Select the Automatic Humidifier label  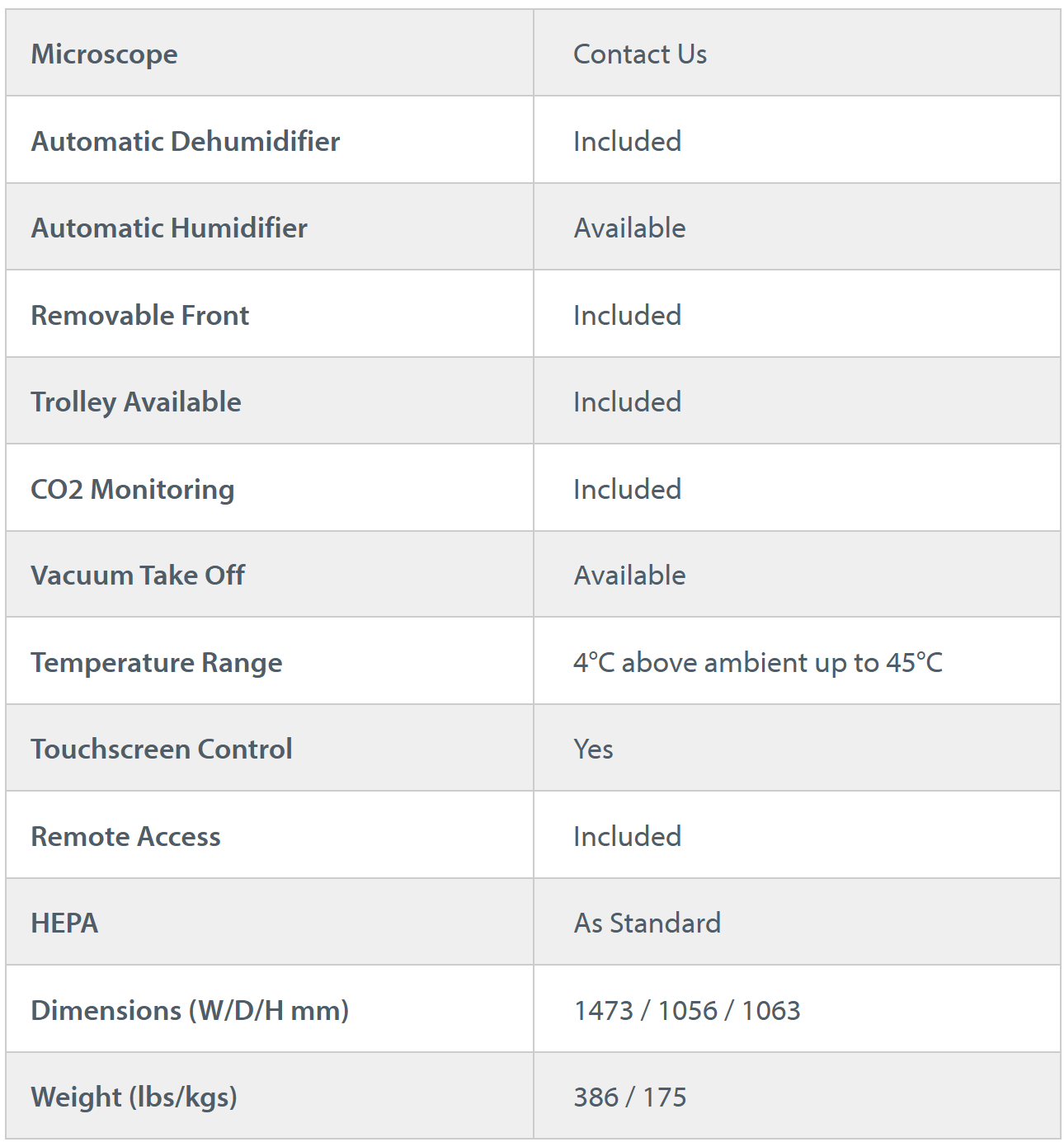(x=169, y=228)
